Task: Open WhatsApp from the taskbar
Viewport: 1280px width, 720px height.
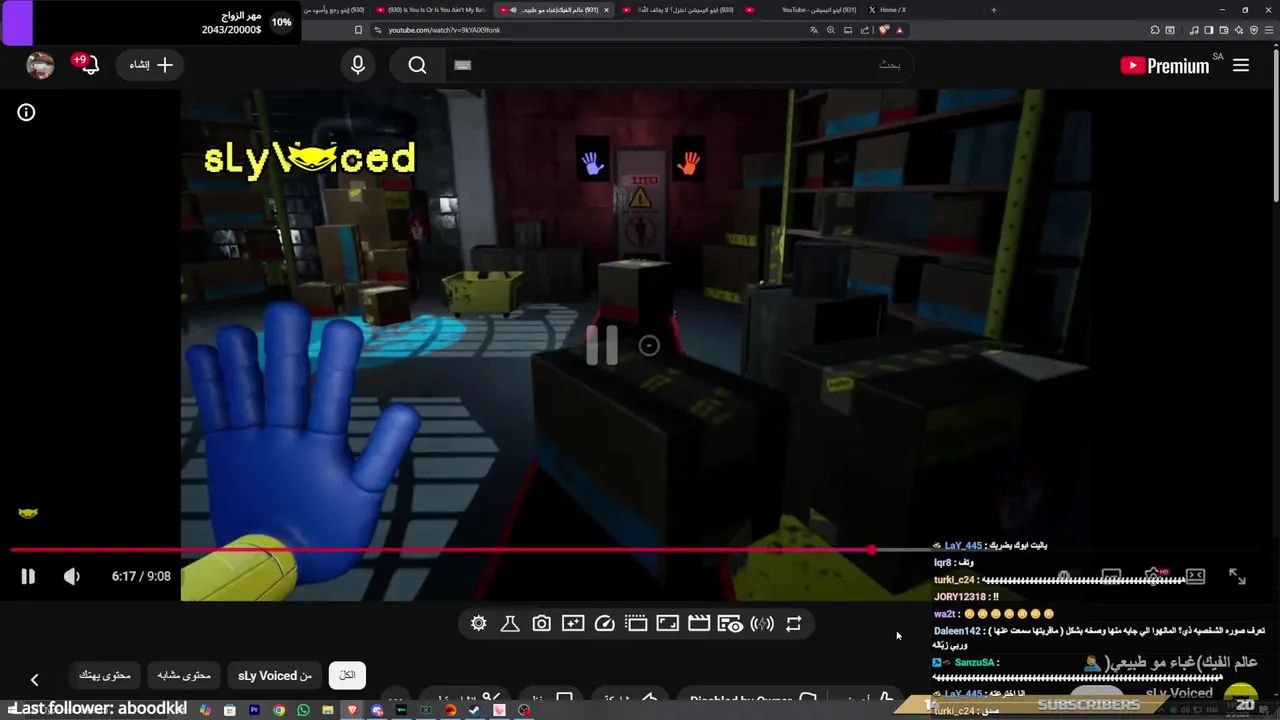Action: [303, 710]
